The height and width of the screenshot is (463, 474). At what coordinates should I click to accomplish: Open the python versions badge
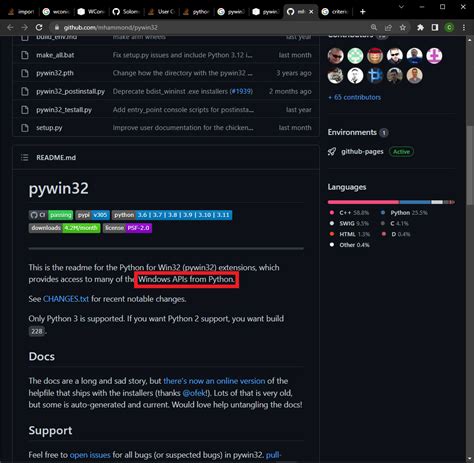tap(172, 215)
